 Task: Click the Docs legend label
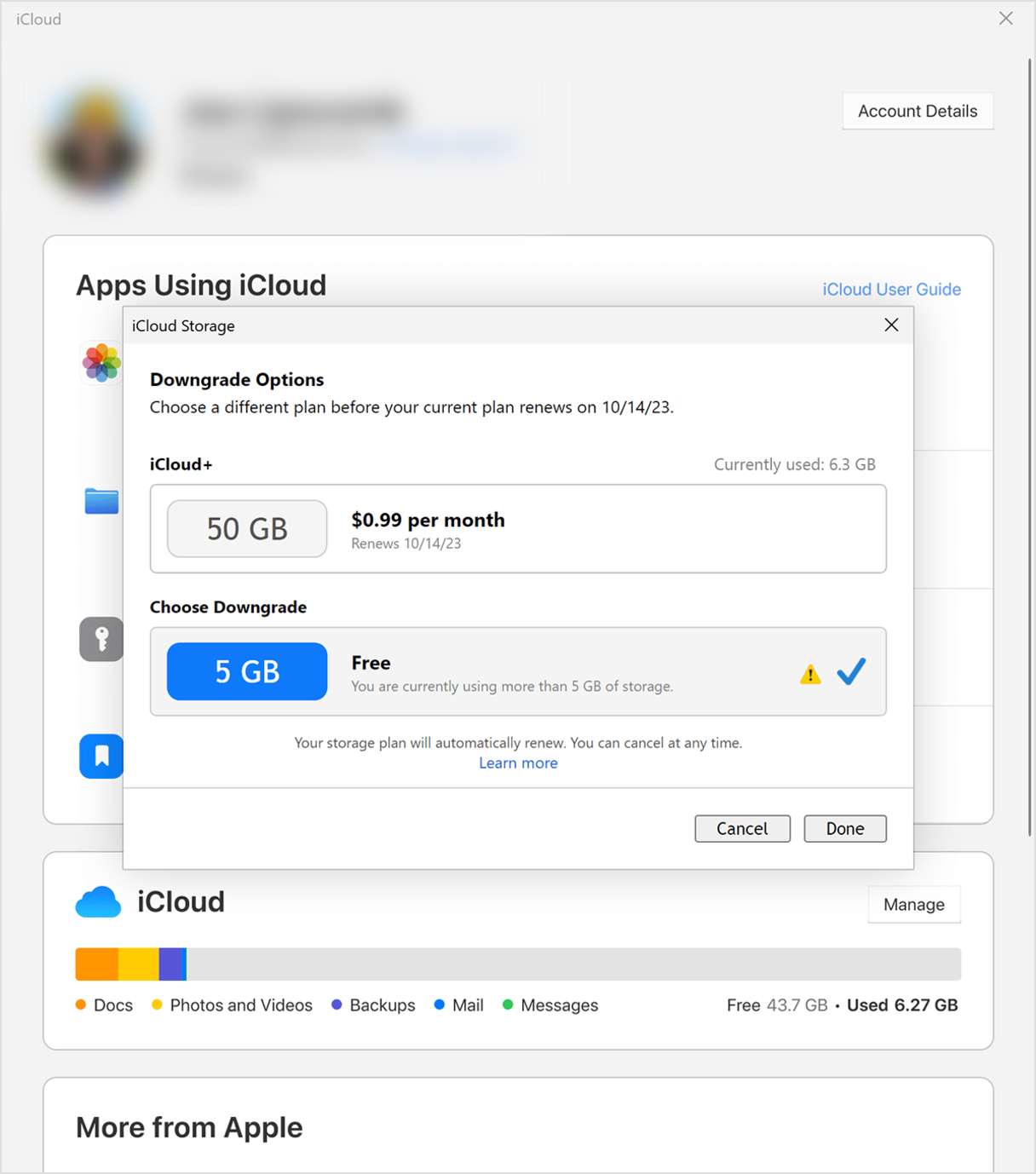pyautogui.click(x=113, y=1004)
